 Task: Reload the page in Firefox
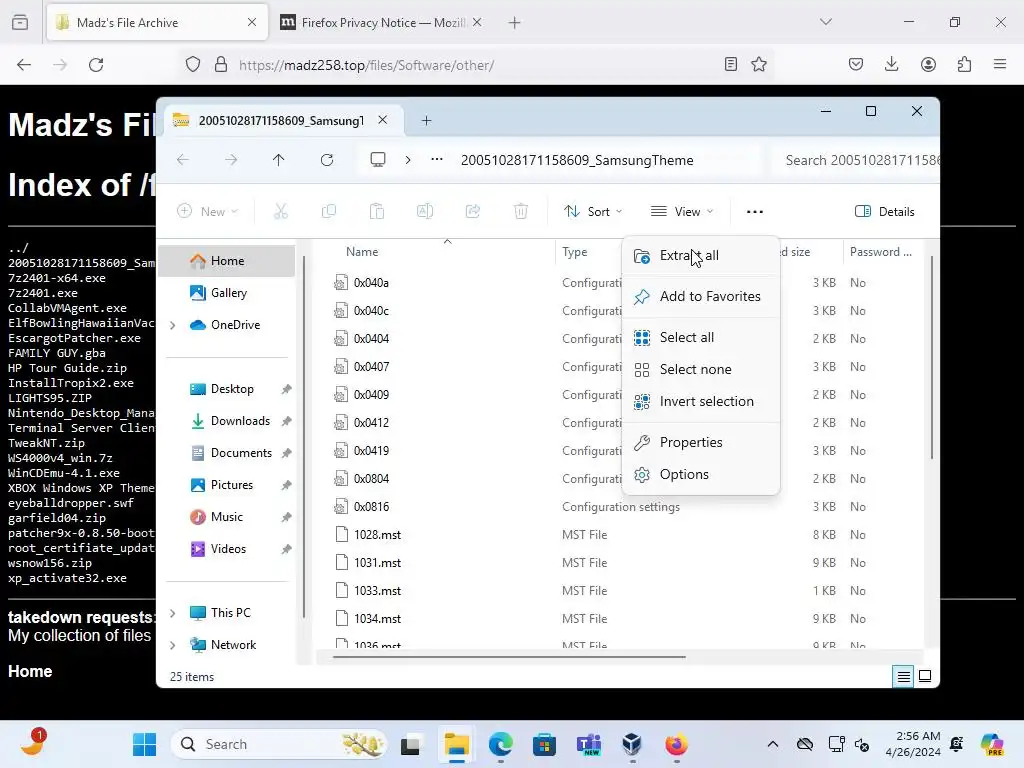[x=96, y=65]
